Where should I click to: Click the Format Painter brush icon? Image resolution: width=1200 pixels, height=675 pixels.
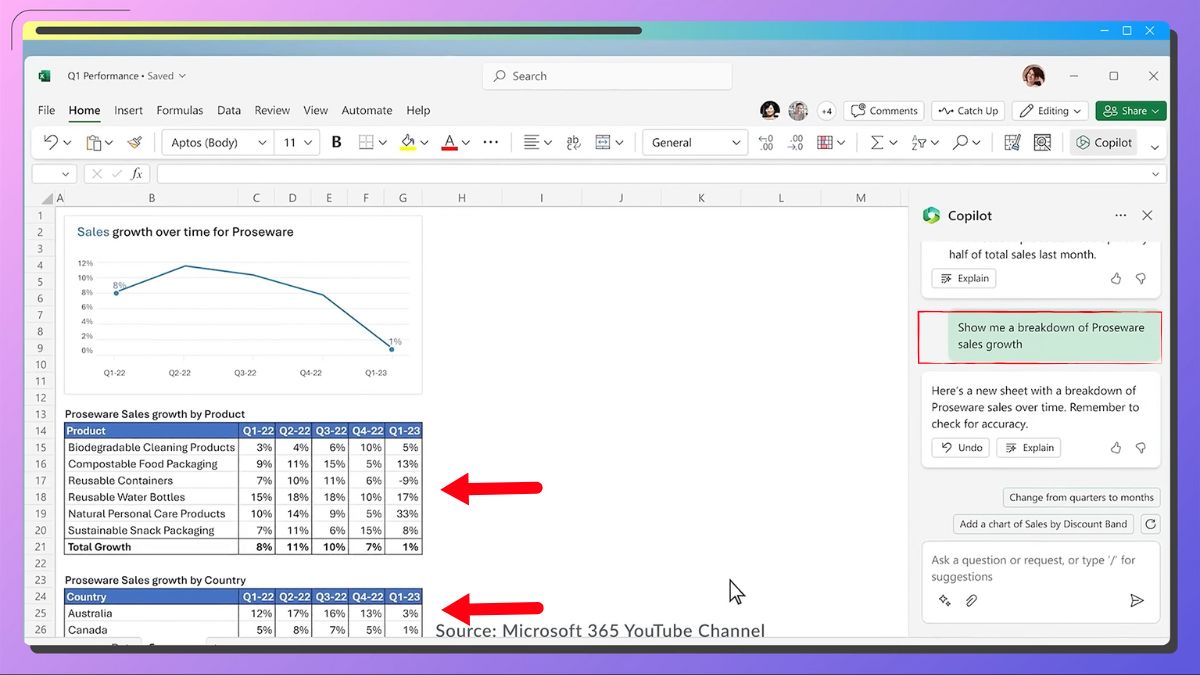tap(135, 143)
